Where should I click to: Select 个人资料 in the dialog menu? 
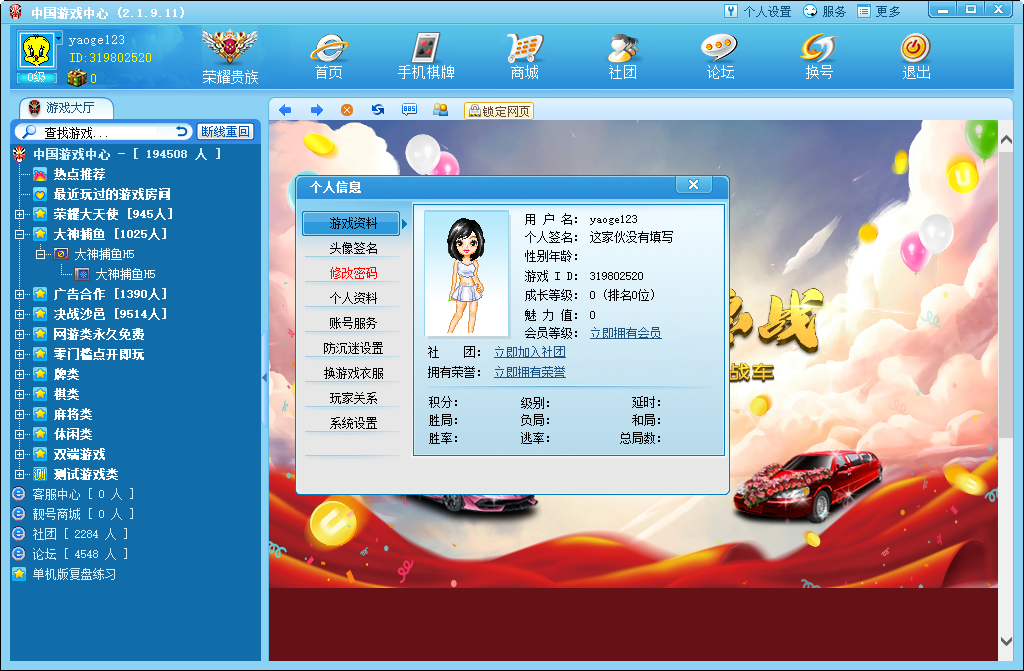click(x=353, y=298)
